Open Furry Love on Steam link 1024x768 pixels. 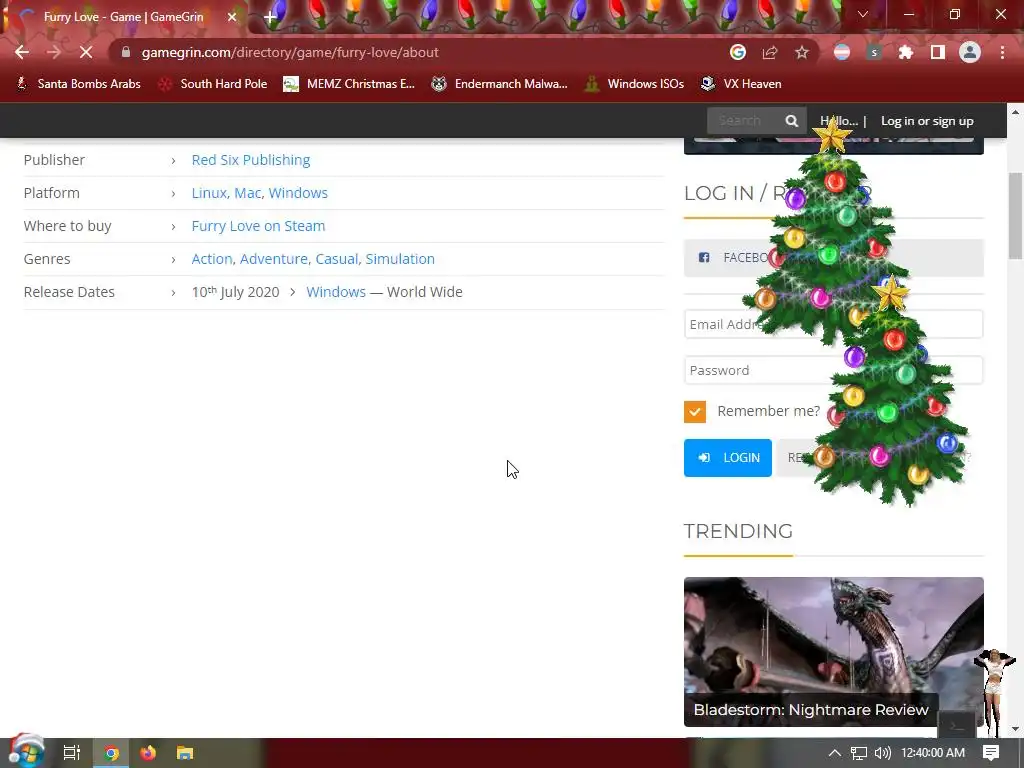point(258,226)
